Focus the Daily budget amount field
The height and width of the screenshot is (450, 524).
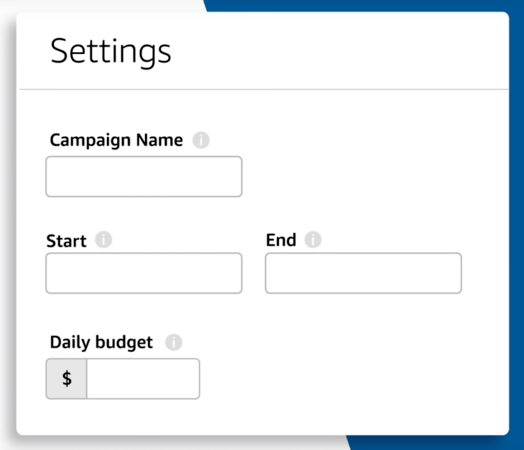143,379
